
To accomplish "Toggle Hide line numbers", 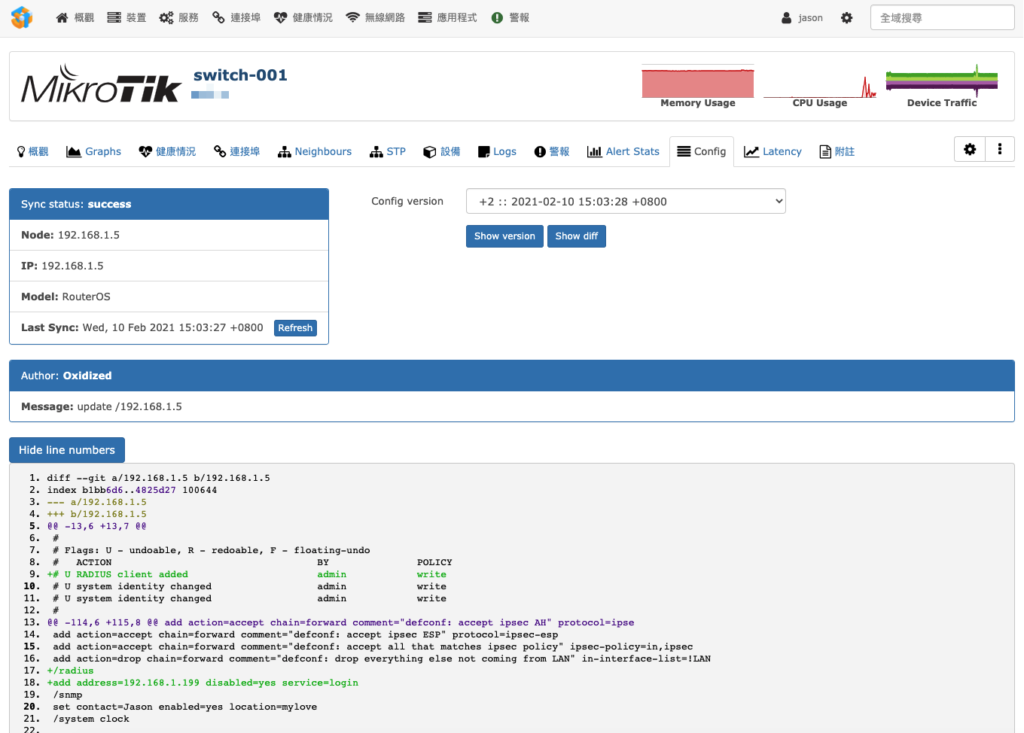I will point(67,450).
